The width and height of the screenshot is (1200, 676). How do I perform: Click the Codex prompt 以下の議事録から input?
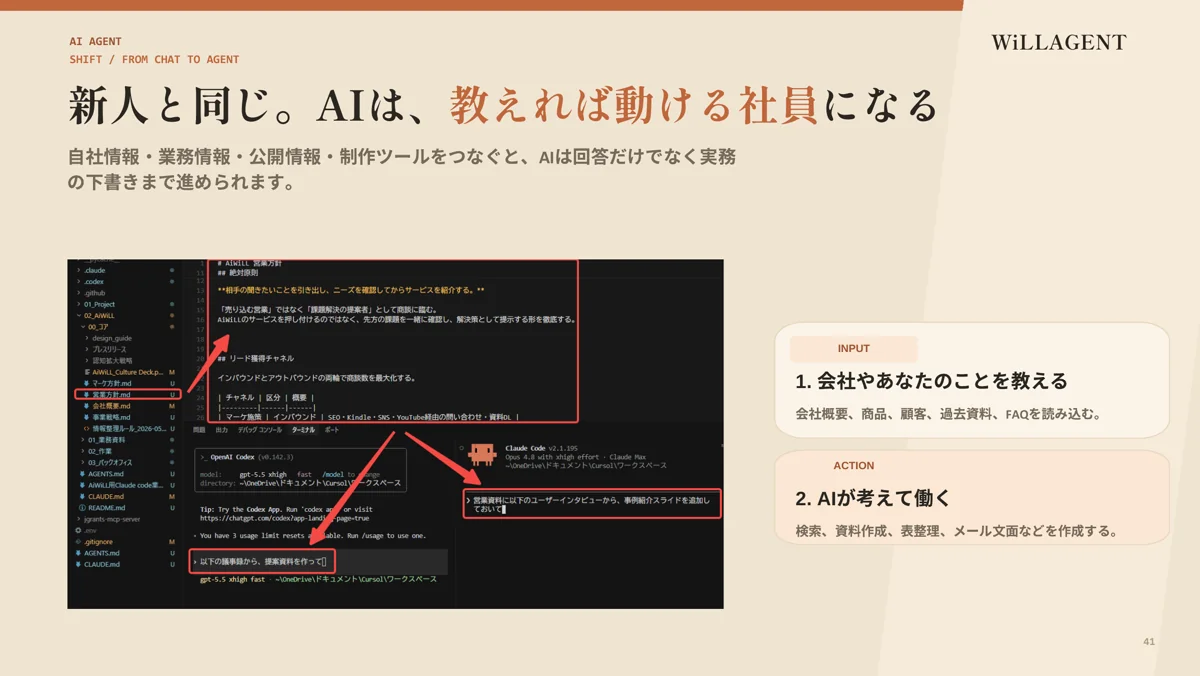[262, 562]
